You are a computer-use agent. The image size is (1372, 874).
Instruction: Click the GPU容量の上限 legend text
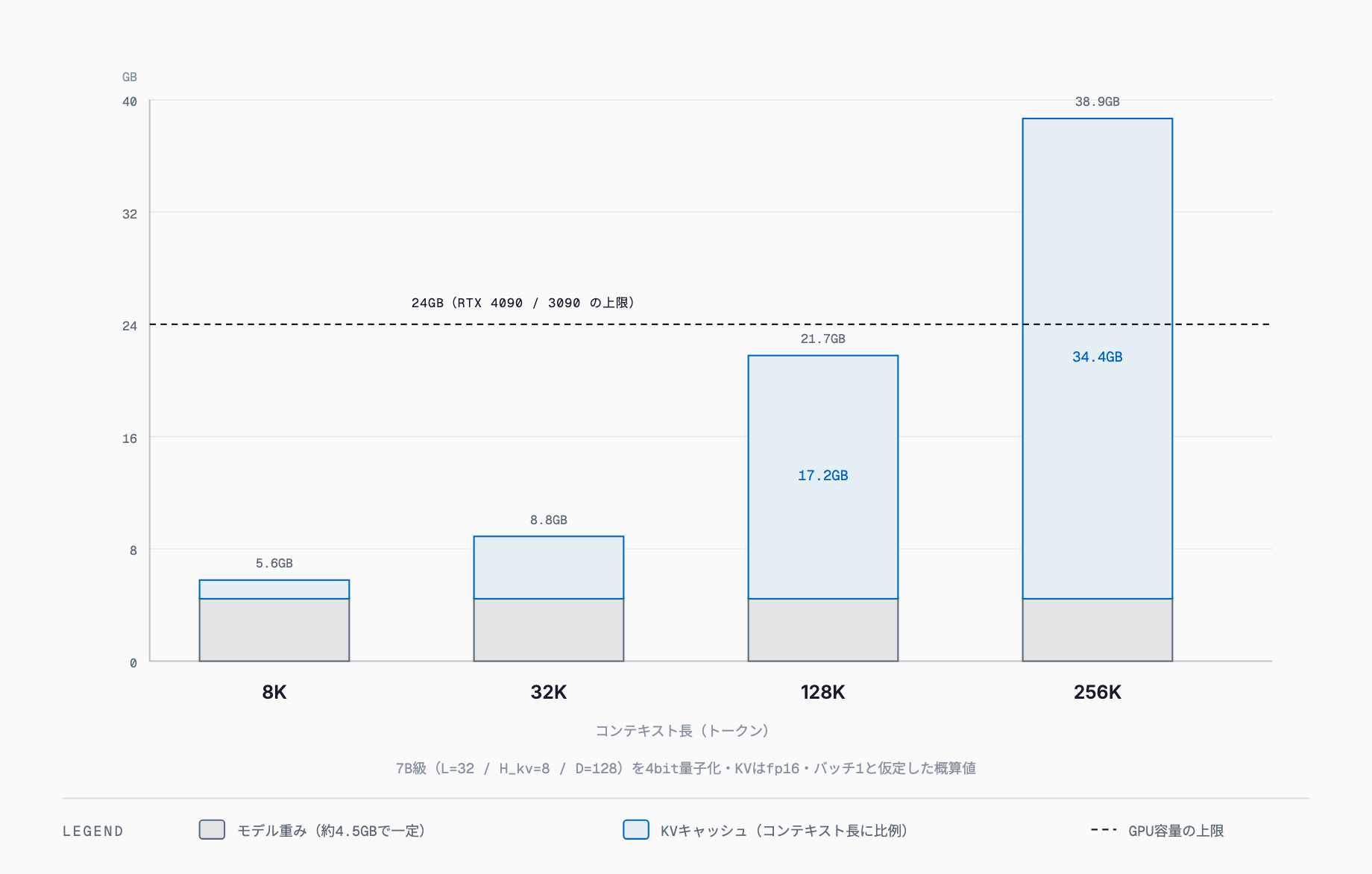click(x=1176, y=831)
